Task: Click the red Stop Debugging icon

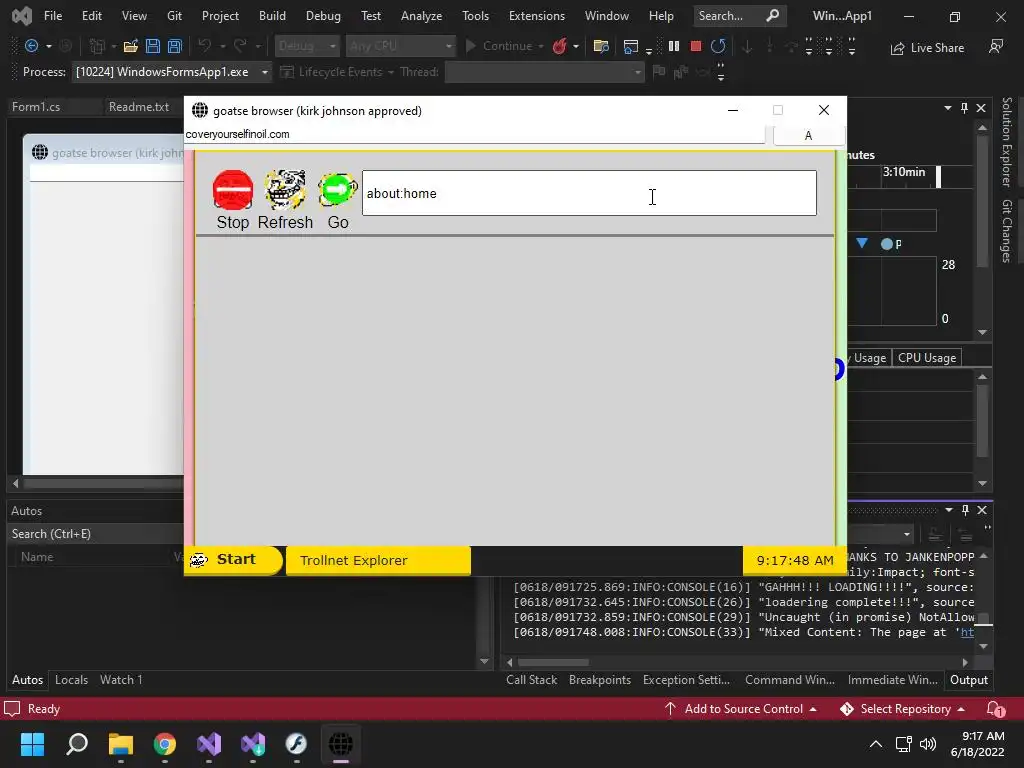Action: (x=696, y=46)
